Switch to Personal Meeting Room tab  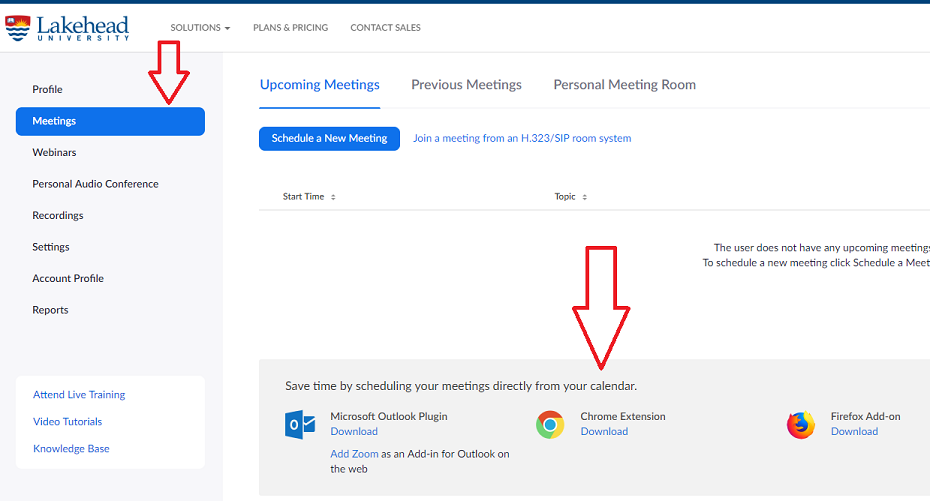(x=624, y=85)
